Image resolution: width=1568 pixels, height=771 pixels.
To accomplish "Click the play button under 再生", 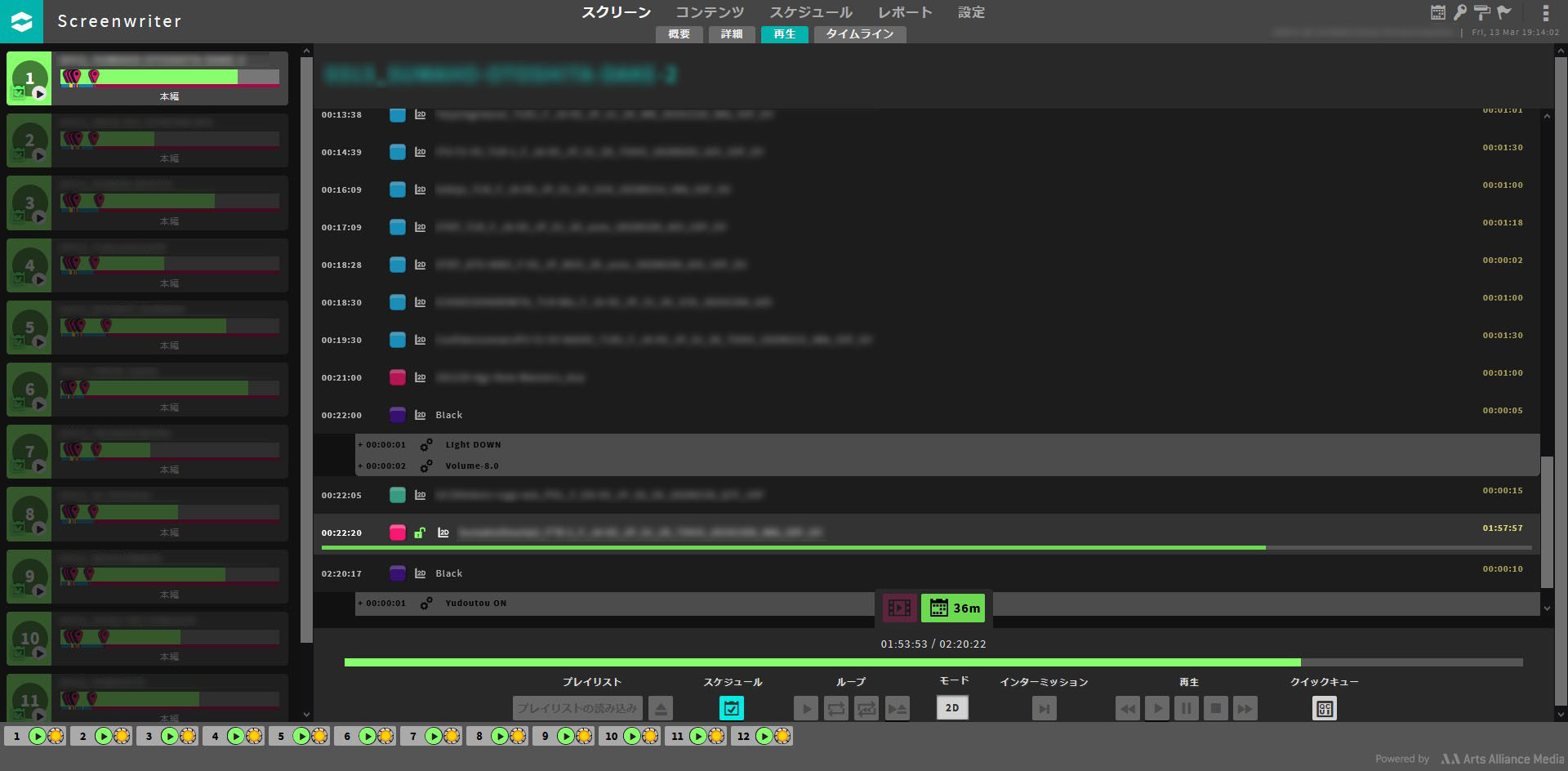I will (x=1157, y=708).
